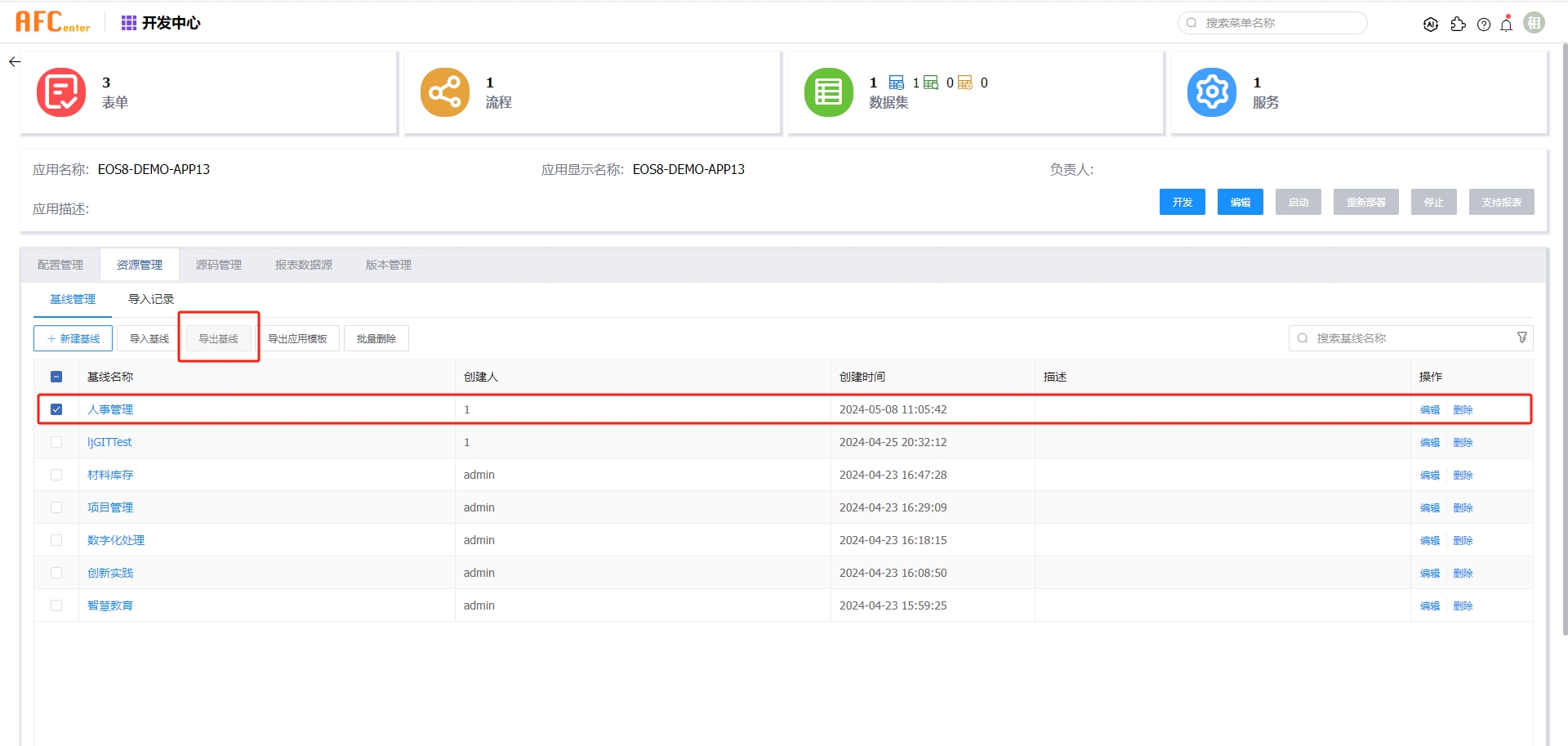
Task: Click the 搜索菜单名称 search field
Action: coord(1278,23)
